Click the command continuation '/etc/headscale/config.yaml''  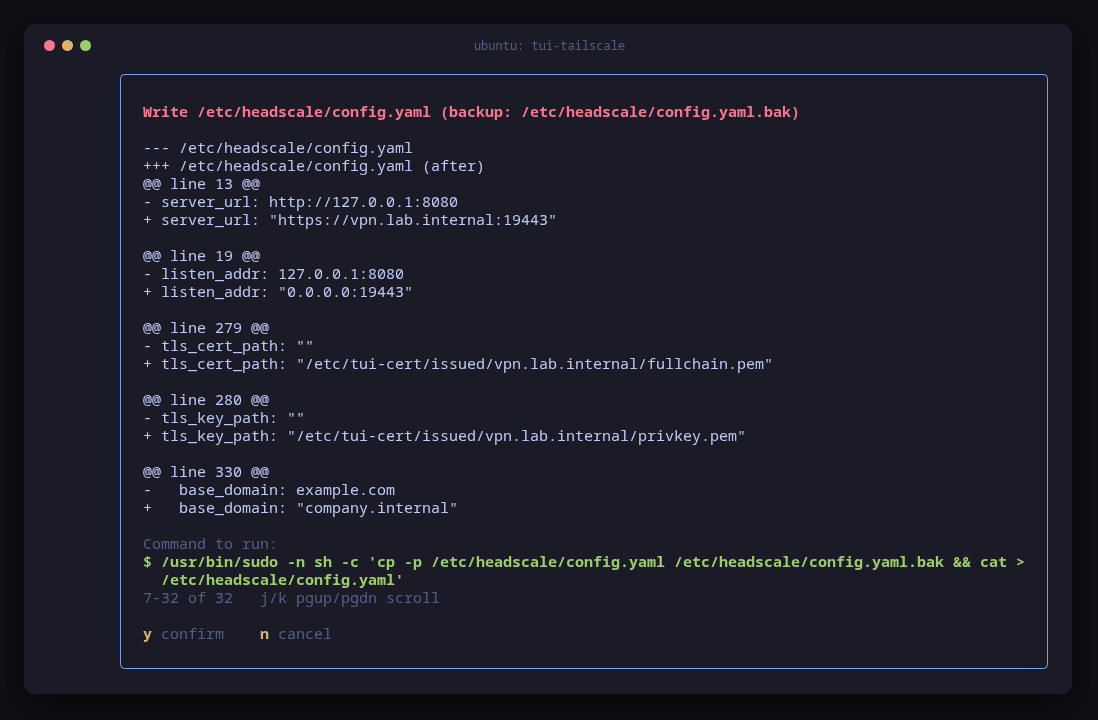282,581
